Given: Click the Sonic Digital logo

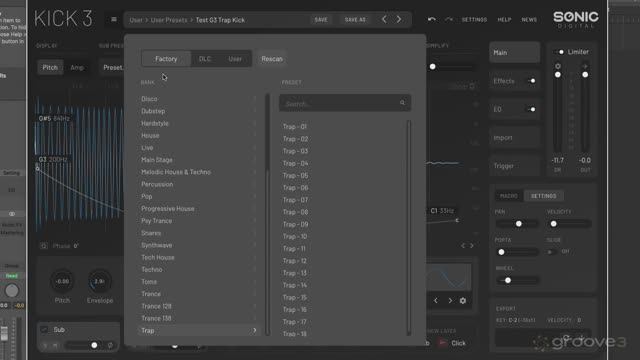Looking at the screenshot, I should pos(576,20).
